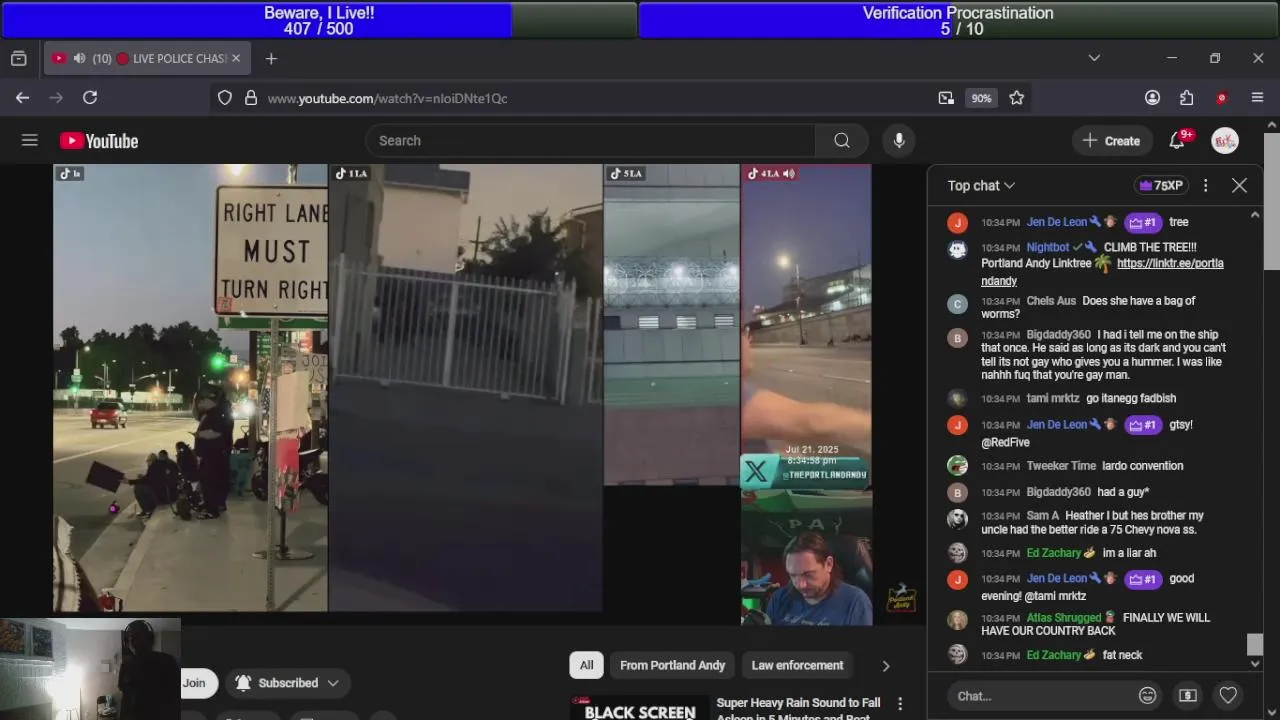Open the account avatar menu
This screenshot has width=1280, height=720.
(1225, 141)
